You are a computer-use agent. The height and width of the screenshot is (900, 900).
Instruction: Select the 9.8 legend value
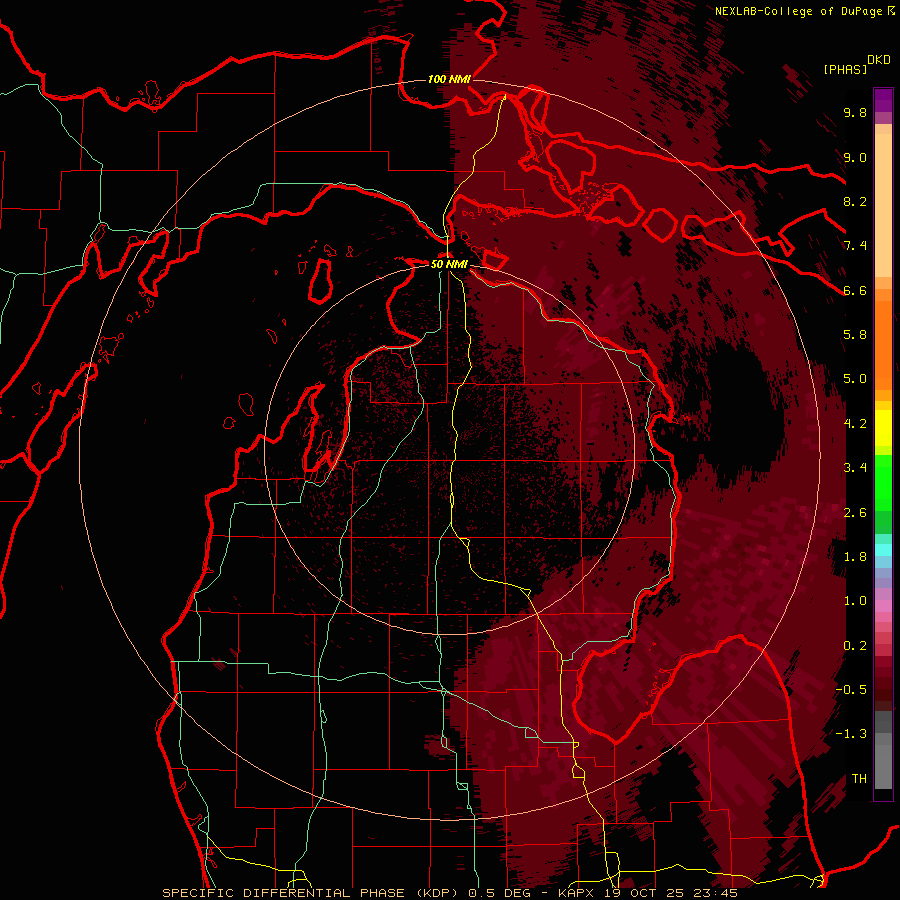click(855, 112)
